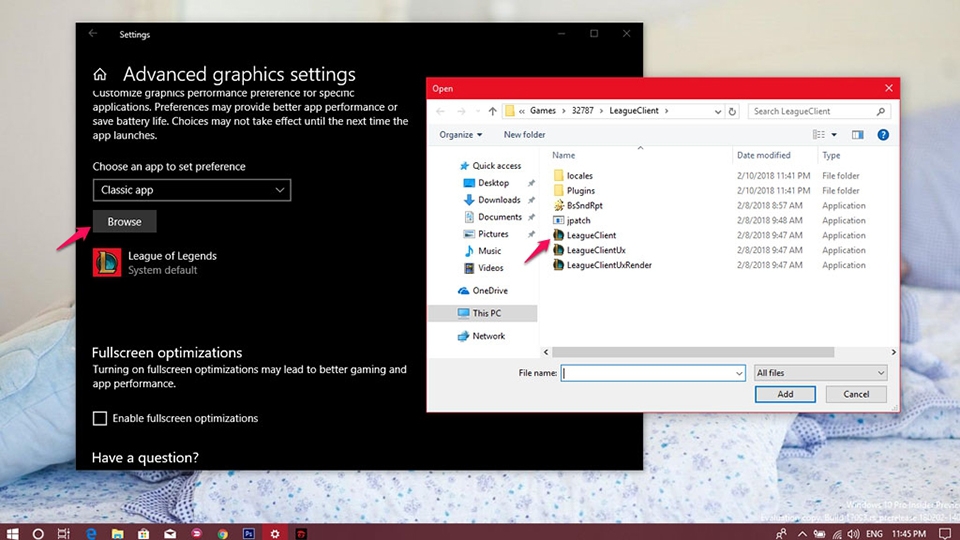
Task: Open Downloads in the navigation pane
Action: pos(492,200)
